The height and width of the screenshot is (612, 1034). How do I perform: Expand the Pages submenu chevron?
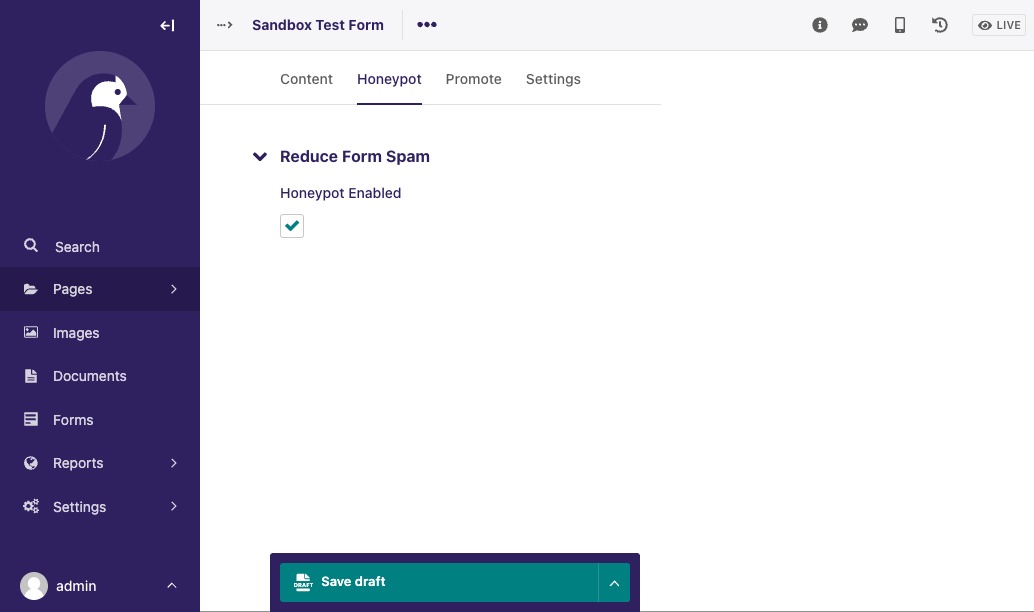coord(173,289)
